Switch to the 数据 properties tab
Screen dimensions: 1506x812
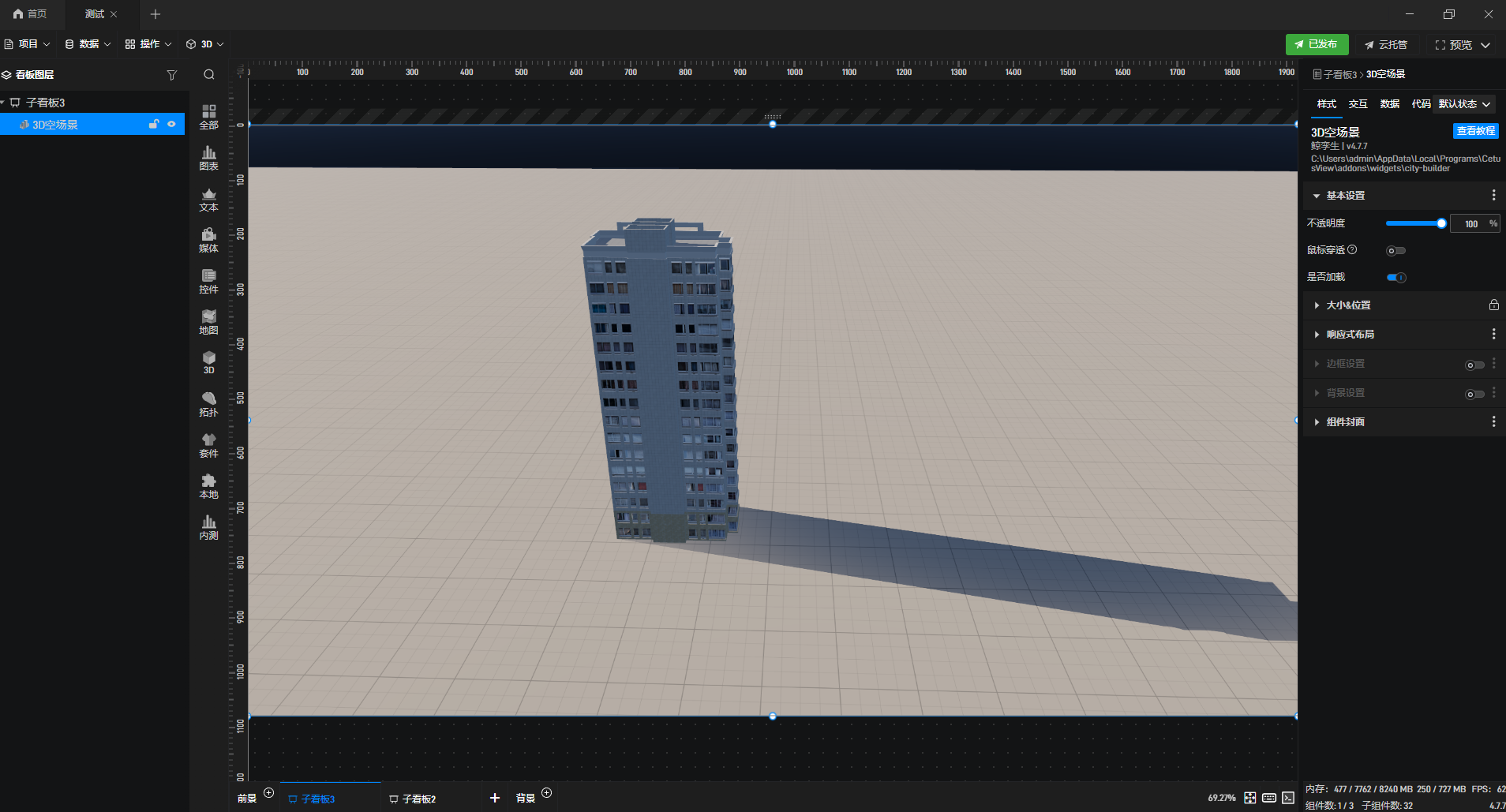(1389, 104)
